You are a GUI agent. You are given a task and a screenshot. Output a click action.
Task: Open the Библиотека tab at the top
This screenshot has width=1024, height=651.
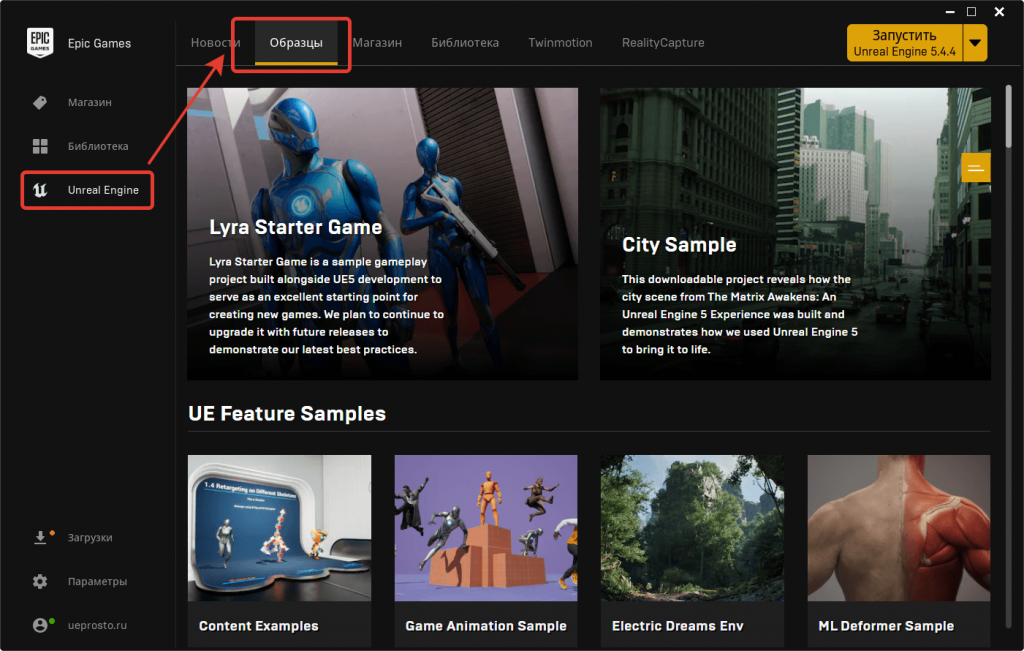[x=465, y=43]
